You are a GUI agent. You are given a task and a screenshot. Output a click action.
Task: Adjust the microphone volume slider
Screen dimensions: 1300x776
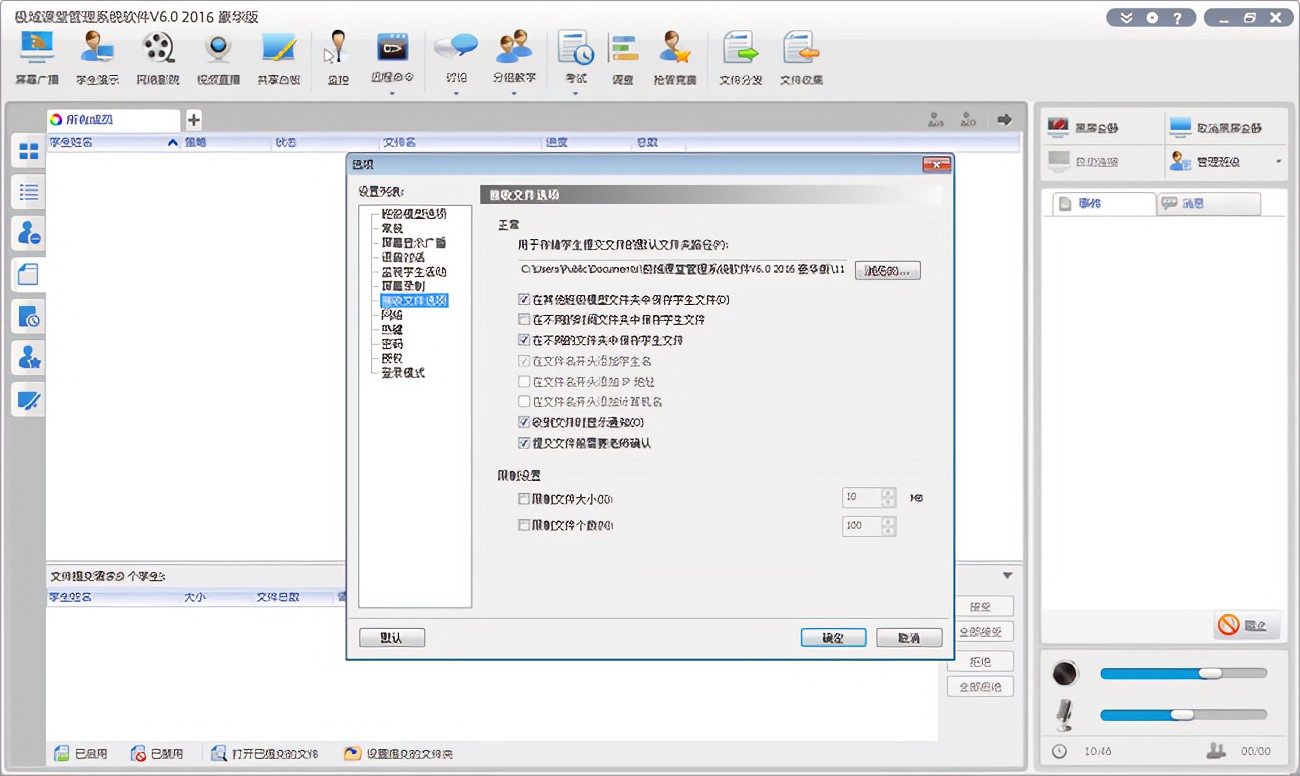(1183, 714)
